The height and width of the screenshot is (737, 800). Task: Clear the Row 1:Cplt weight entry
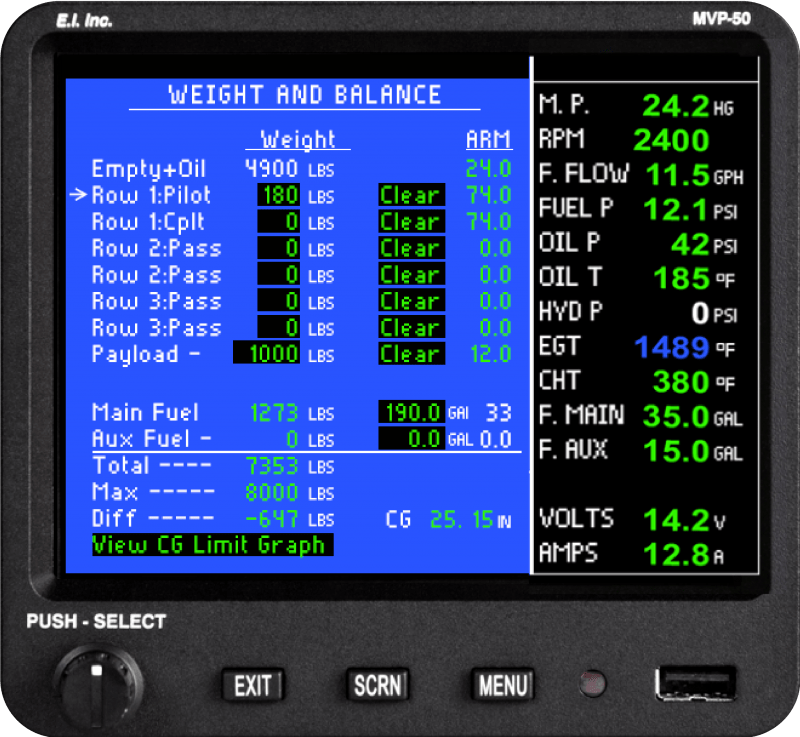(x=410, y=222)
